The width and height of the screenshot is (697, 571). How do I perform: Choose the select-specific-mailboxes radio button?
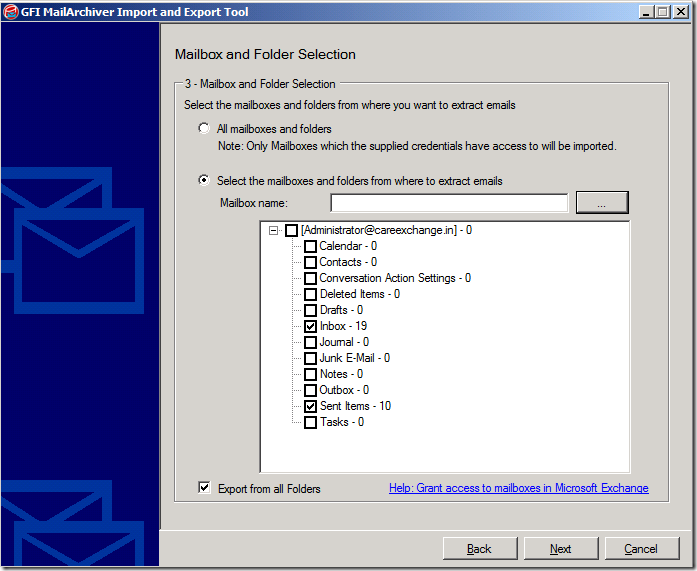[204, 180]
